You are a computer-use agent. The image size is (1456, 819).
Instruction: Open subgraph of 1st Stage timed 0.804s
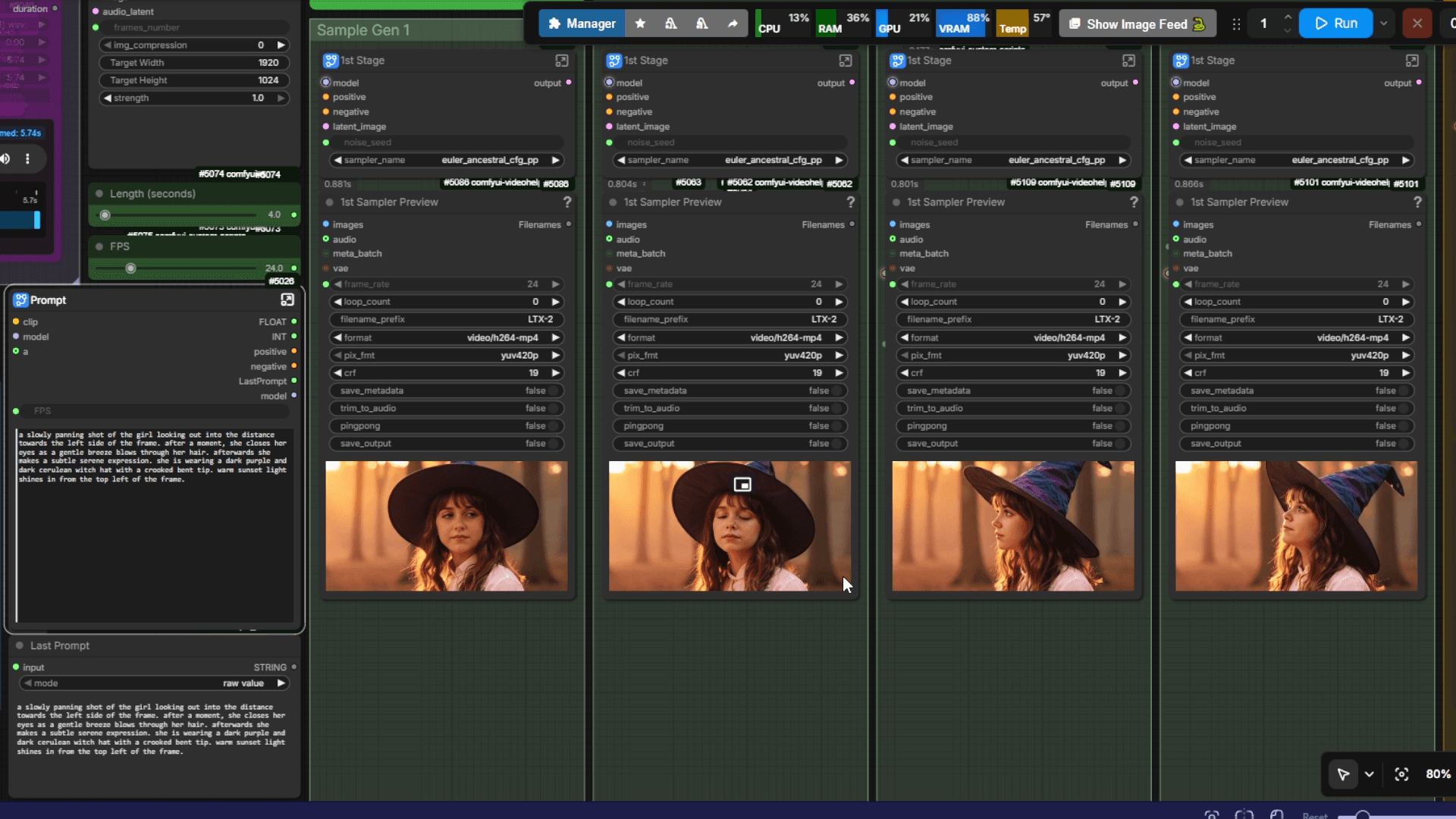click(x=846, y=61)
